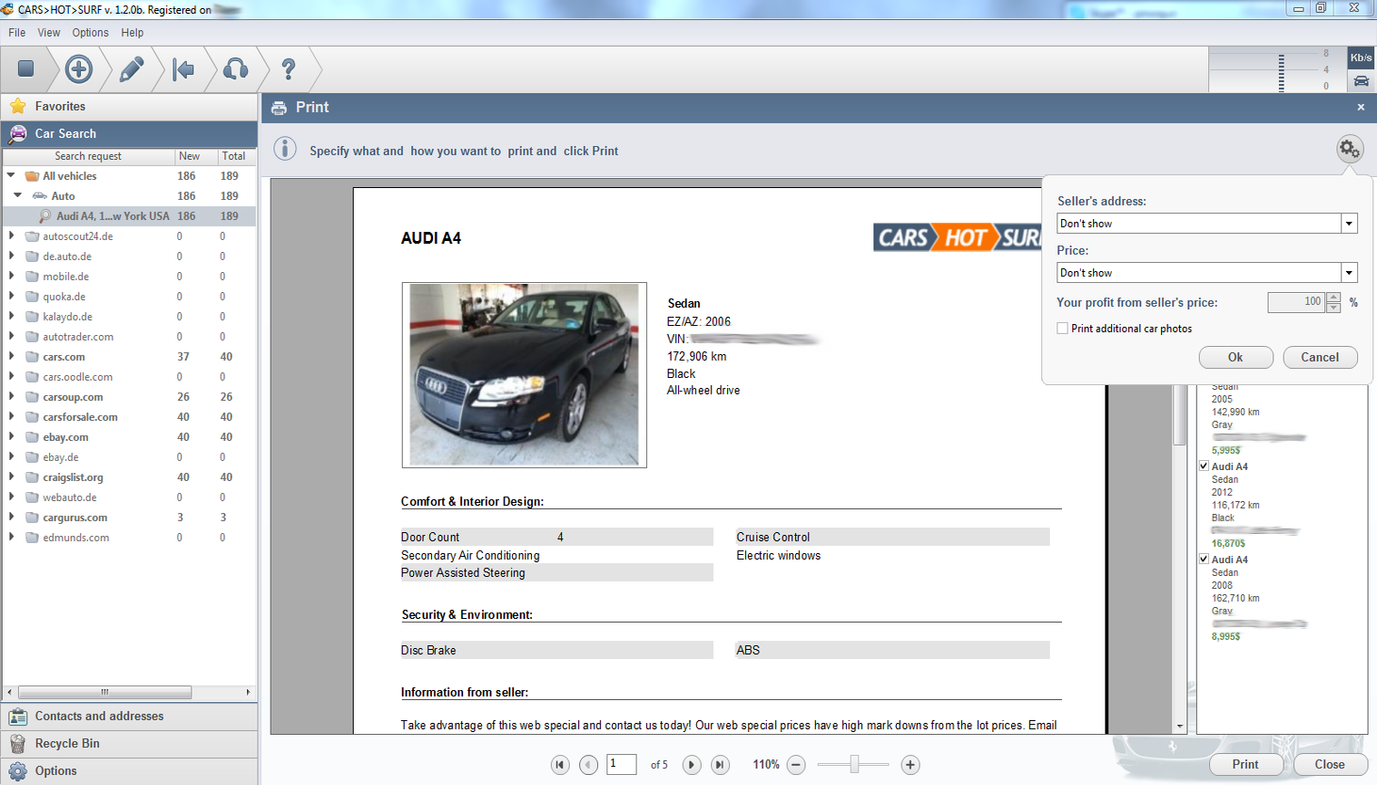This screenshot has width=1377, height=785.
Task: Click Cancel in settings popup
Action: (x=1320, y=357)
